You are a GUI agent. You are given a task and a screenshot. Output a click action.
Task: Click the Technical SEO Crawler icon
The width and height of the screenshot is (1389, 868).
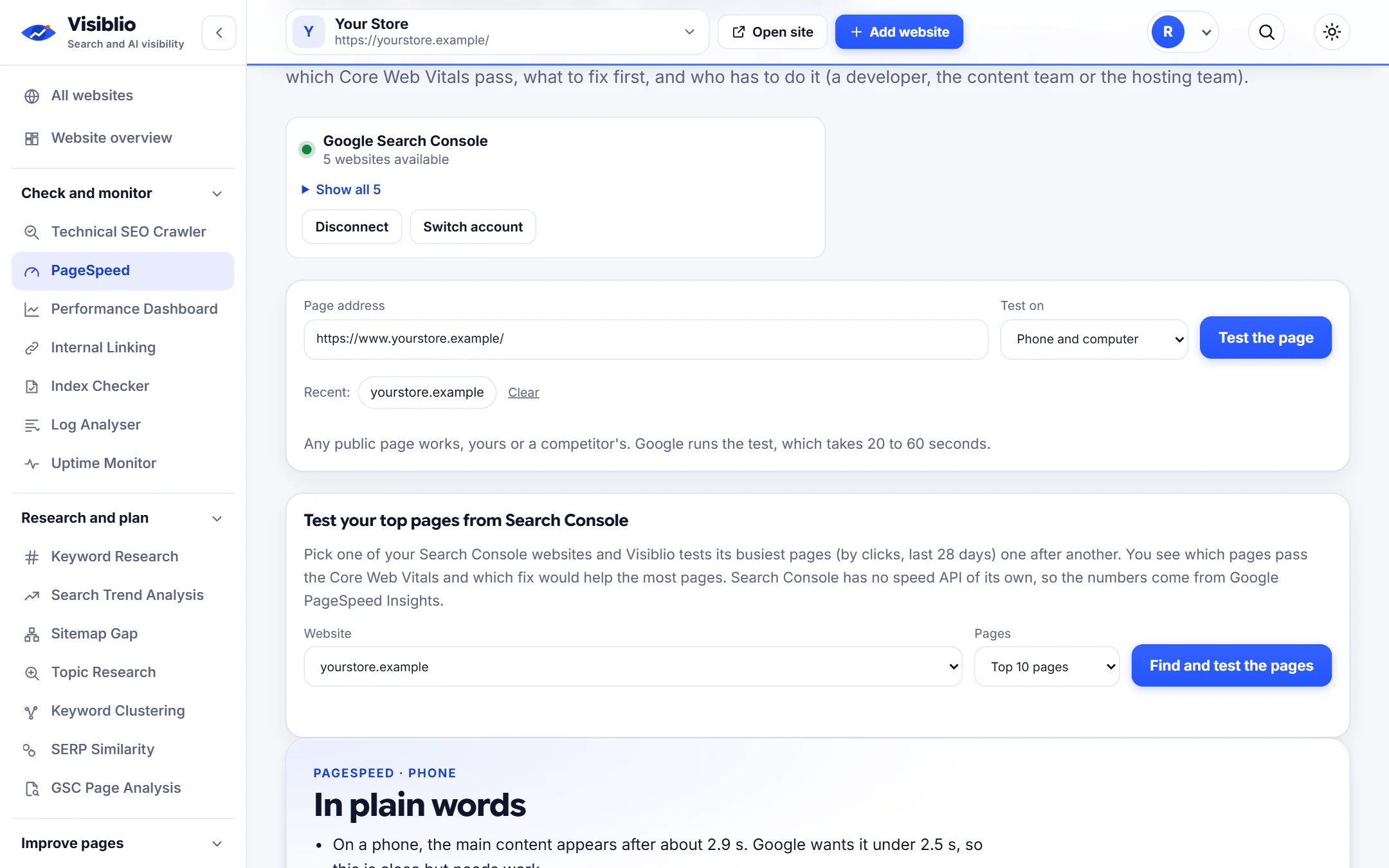32,232
